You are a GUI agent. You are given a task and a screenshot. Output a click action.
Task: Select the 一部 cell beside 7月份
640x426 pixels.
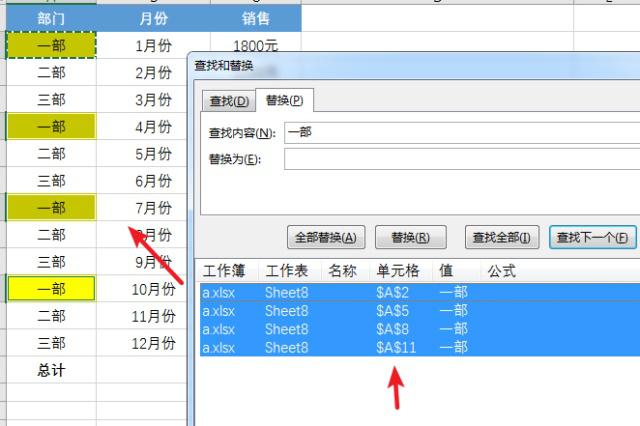[51, 208]
